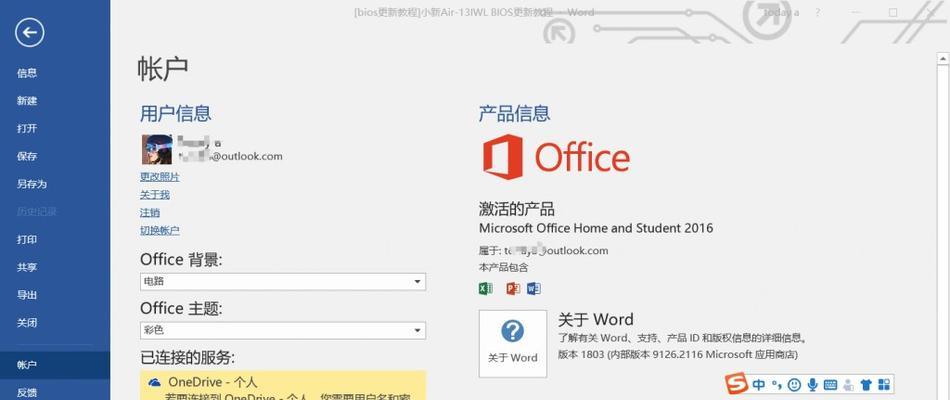Open the 共享 page
950x400 pixels.
(x=27, y=267)
